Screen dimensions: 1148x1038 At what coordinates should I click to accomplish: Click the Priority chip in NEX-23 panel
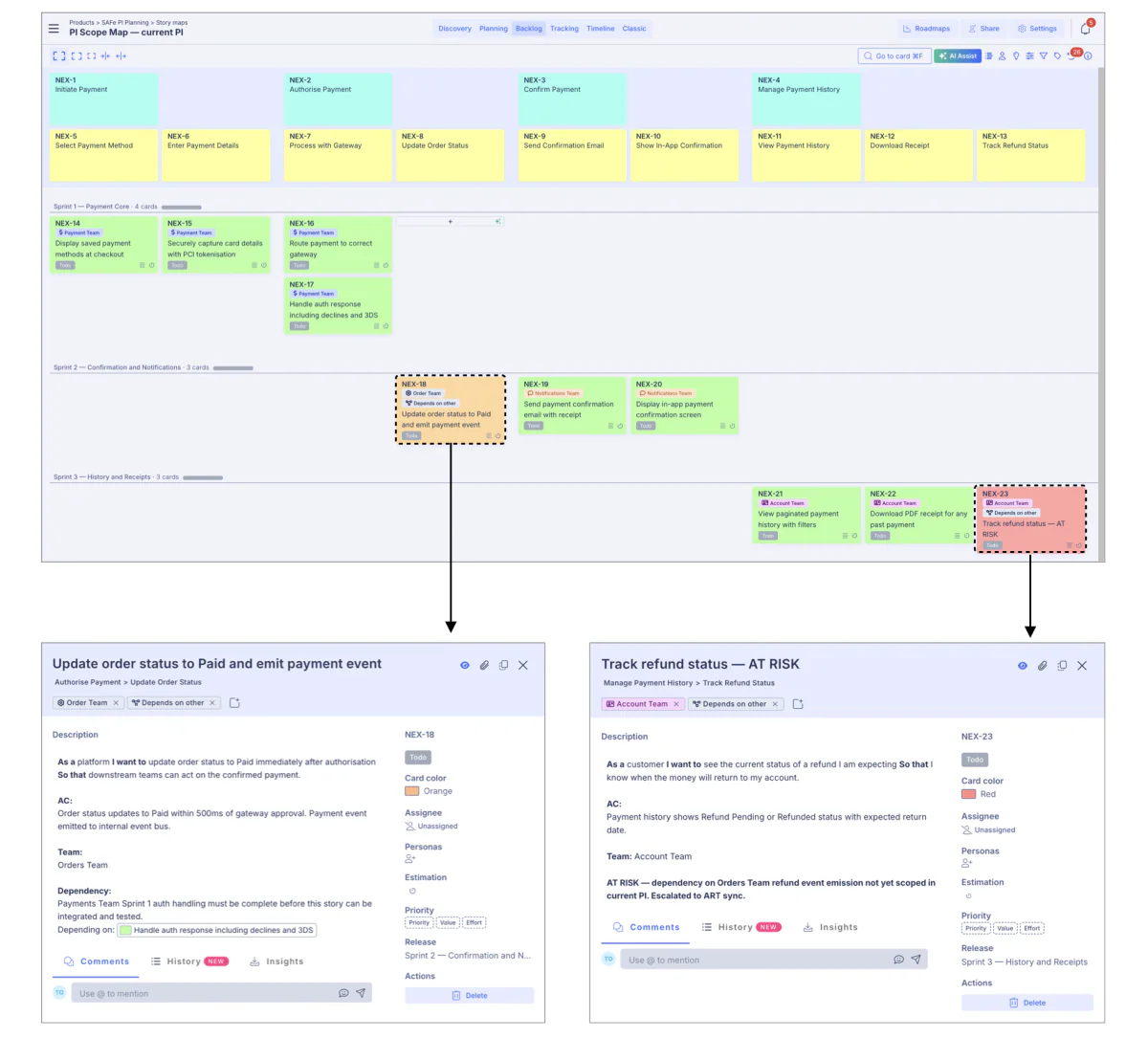point(976,928)
